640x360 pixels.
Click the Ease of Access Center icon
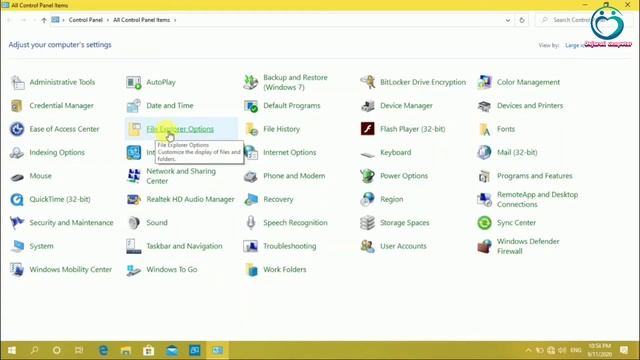[17, 129]
